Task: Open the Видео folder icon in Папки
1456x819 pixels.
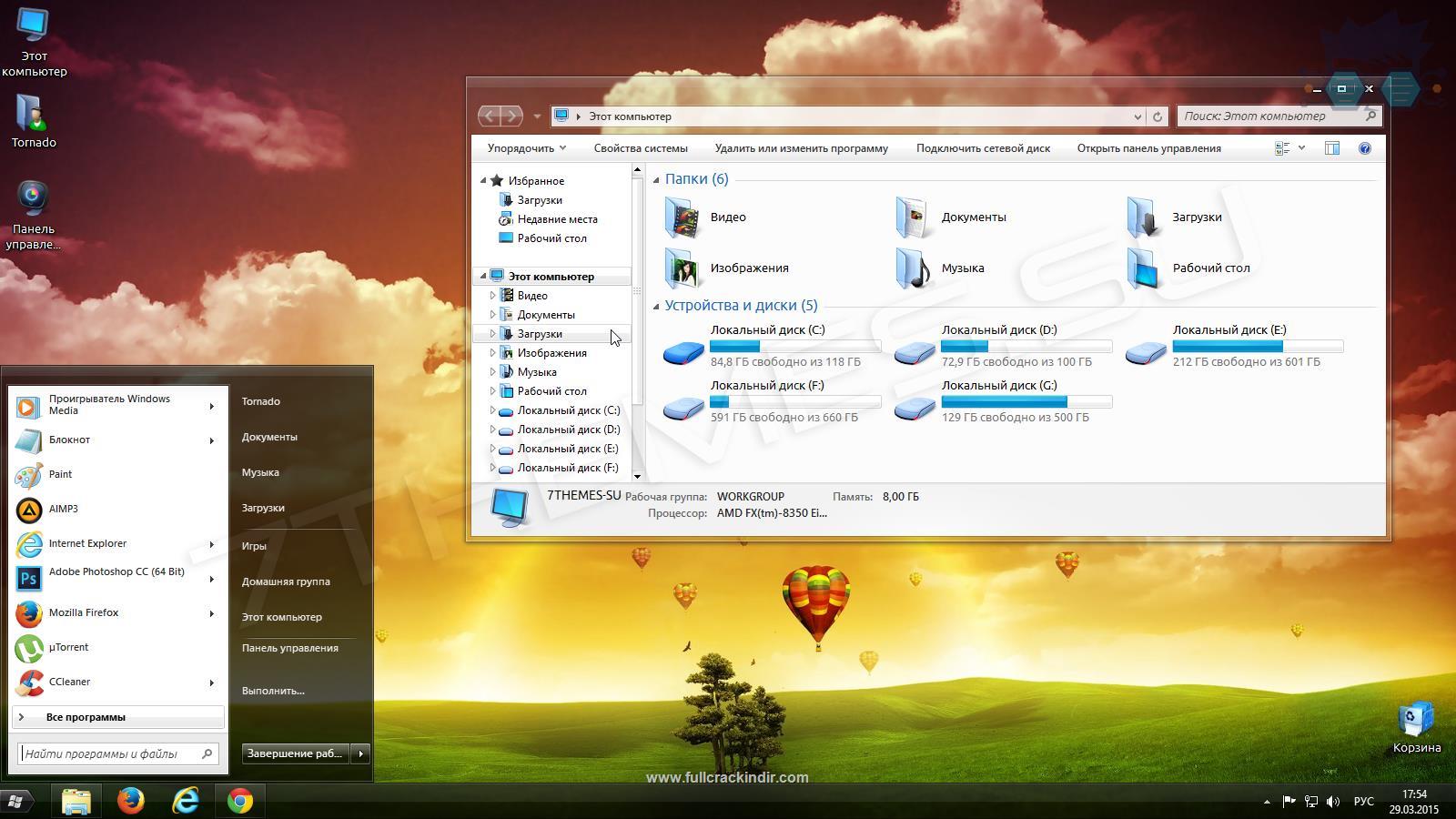Action: pos(682,217)
